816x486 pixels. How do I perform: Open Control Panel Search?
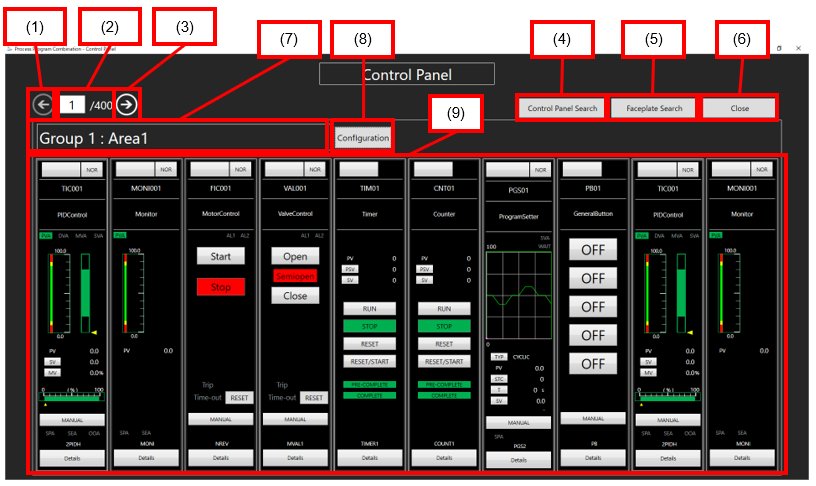(x=561, y=108)
